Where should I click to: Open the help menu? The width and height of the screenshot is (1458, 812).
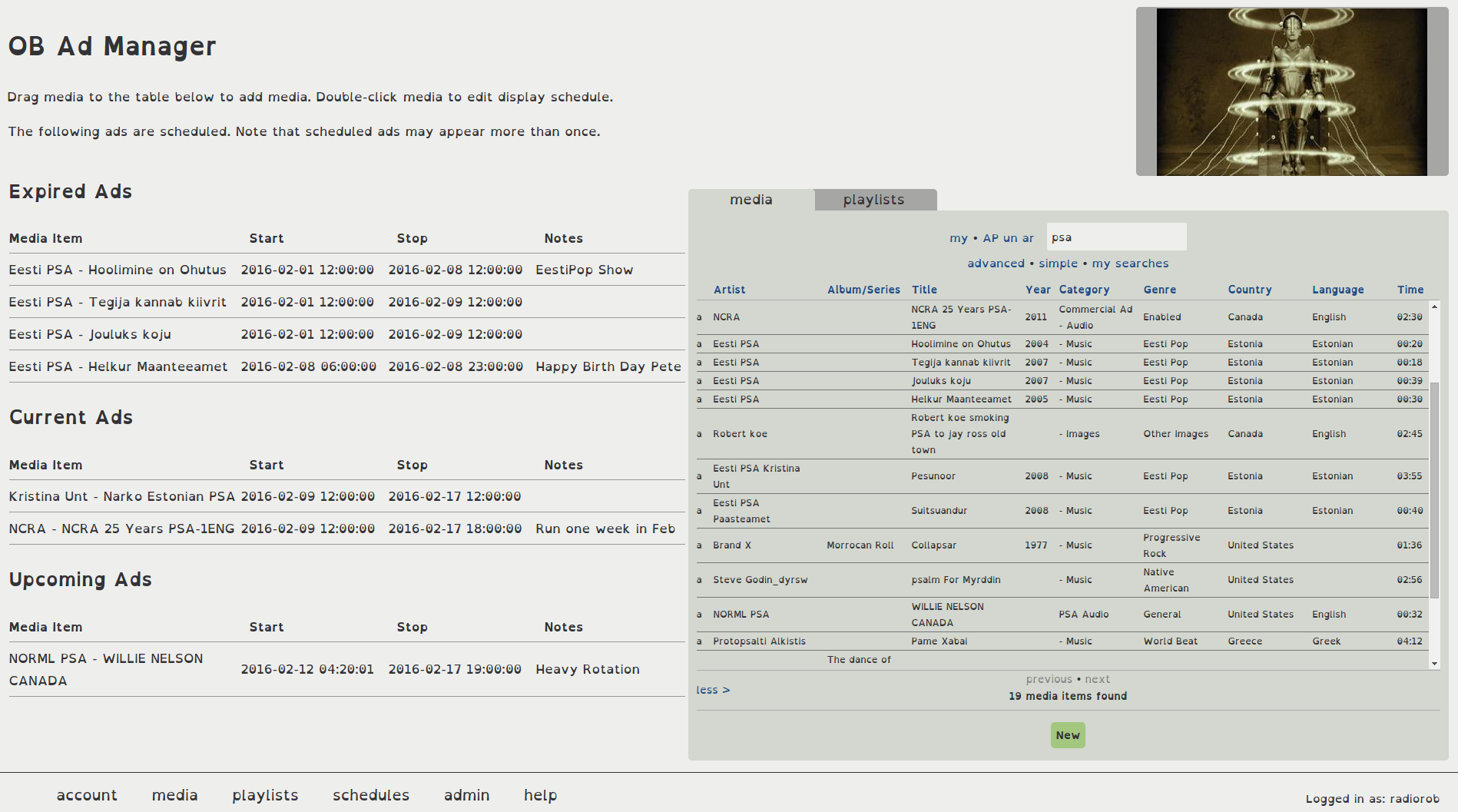pyautogui.click(x=540, y=795)
